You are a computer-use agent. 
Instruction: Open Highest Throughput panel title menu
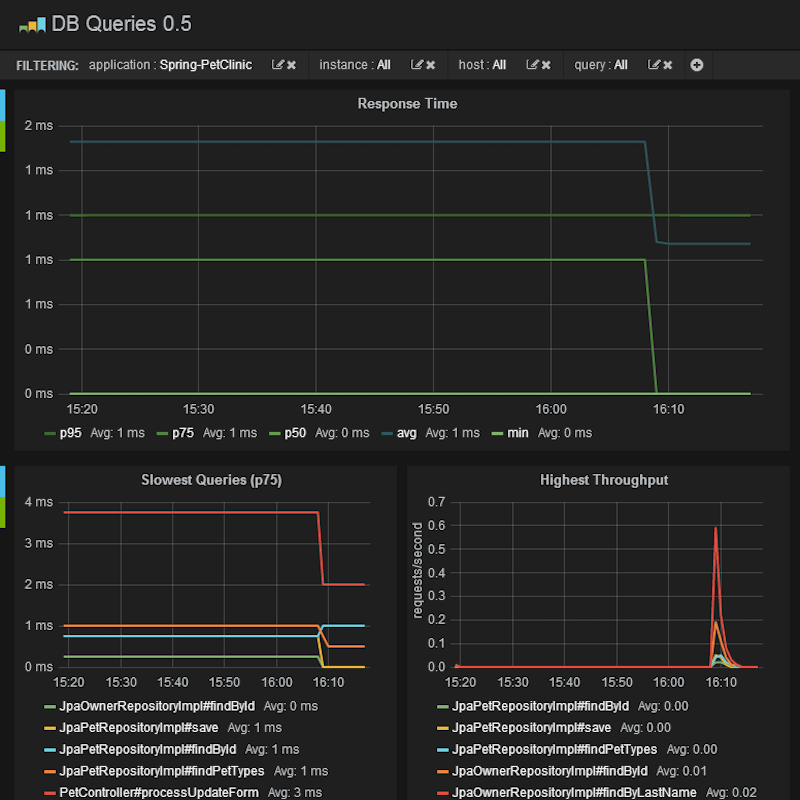[604, 480]
